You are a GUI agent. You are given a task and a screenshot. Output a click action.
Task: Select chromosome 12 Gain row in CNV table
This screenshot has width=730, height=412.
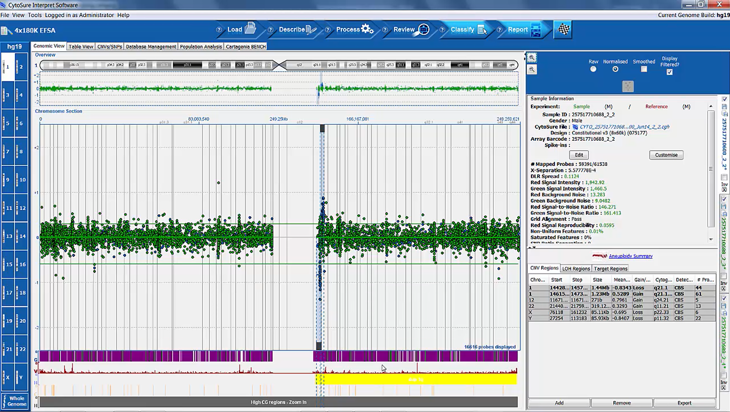[x=622, y=300]
